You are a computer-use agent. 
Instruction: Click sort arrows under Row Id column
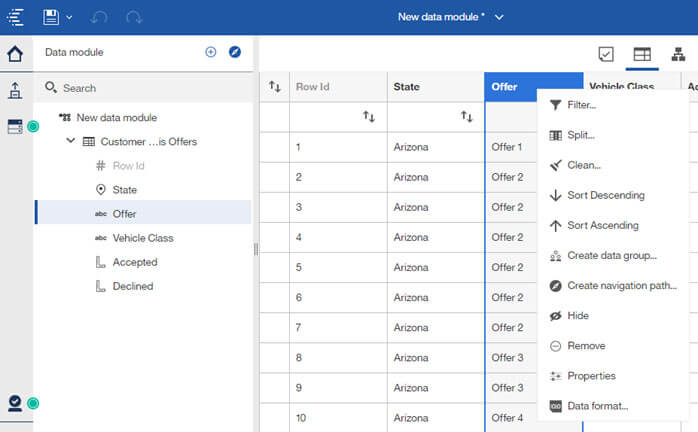tap(369, 117)
